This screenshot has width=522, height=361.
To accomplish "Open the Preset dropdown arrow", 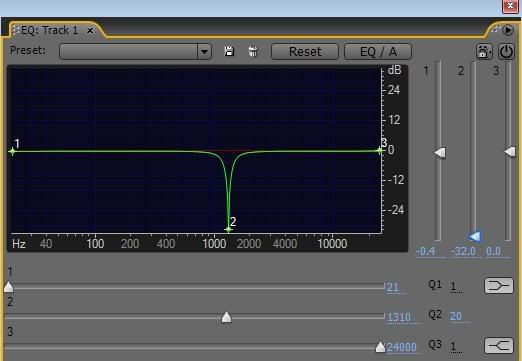I will pyautogui.click(x=204, y=52).
